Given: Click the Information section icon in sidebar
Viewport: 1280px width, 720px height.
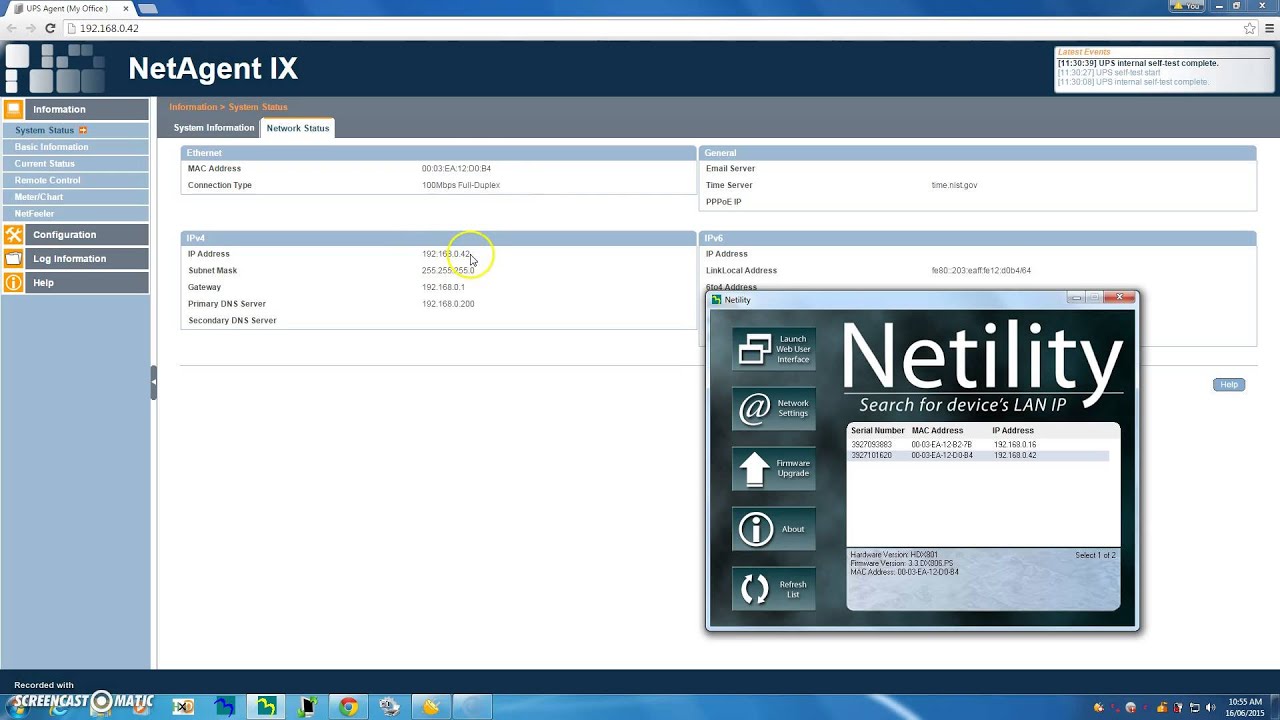Looking at the screenshot, I should pos(13,109).
